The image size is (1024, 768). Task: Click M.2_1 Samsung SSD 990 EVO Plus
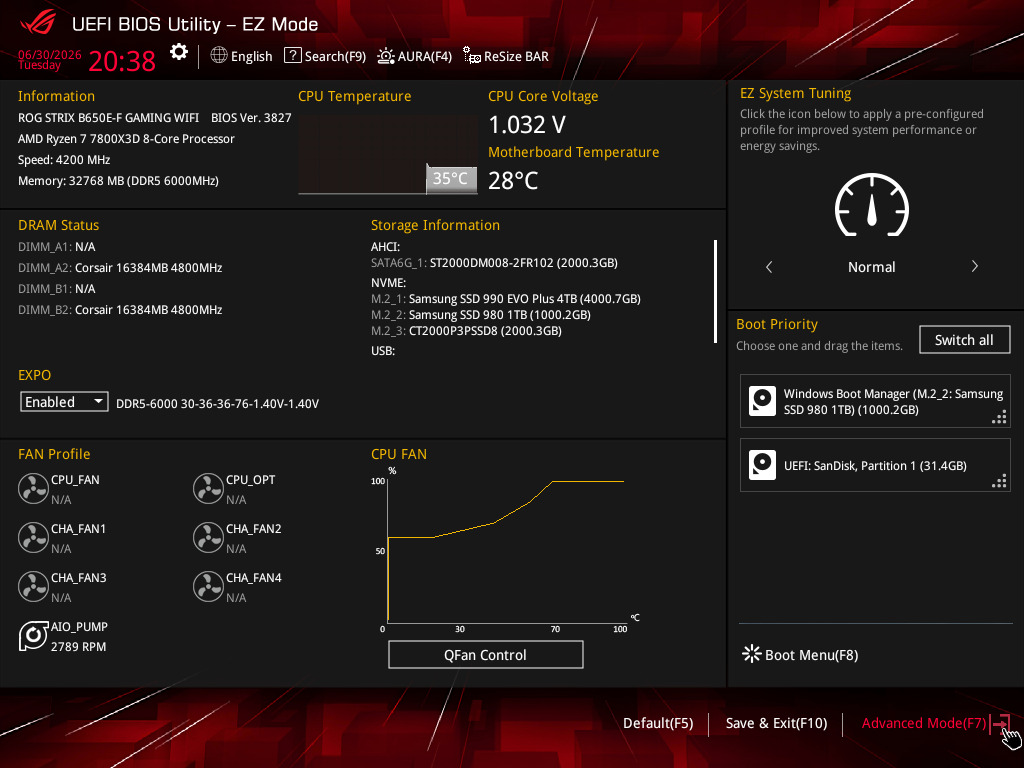[x=505, y=298]
